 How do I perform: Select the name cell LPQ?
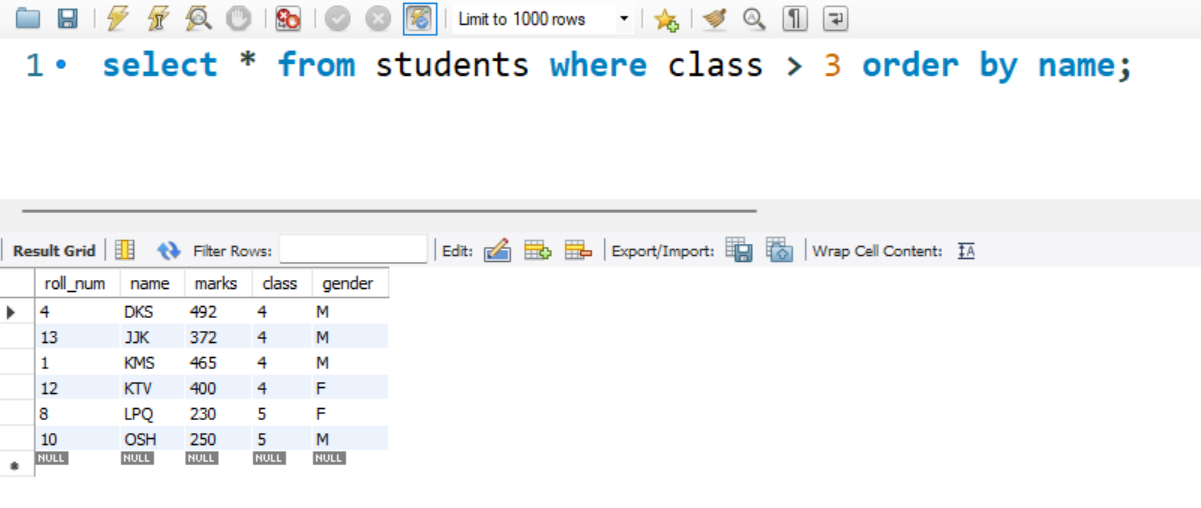point(152,414)
